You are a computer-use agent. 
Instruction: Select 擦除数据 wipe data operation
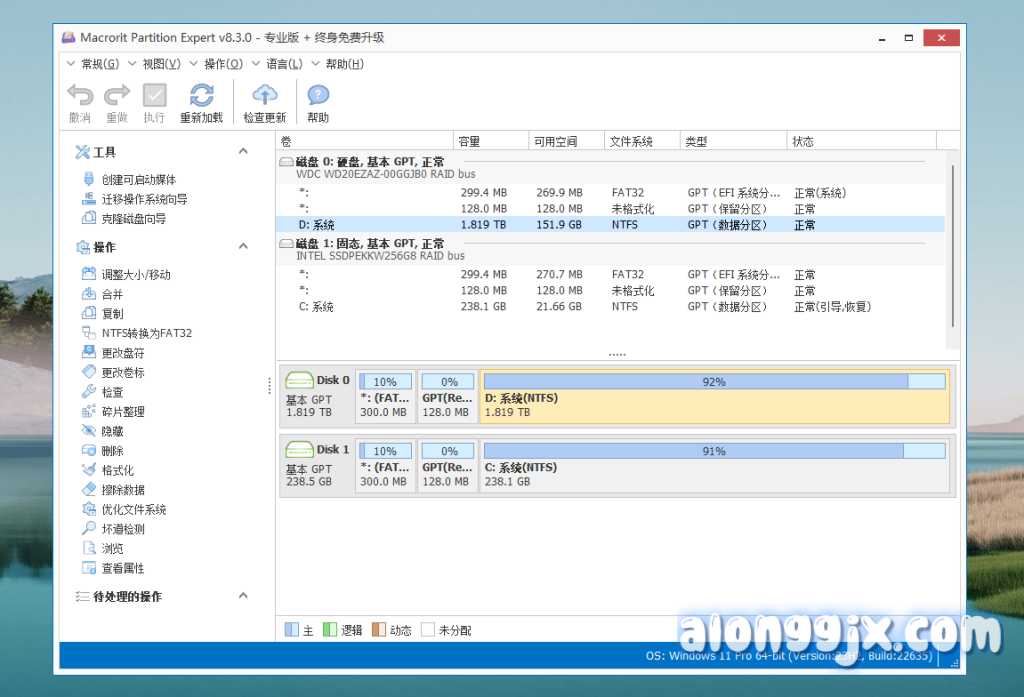coord(122,490)
